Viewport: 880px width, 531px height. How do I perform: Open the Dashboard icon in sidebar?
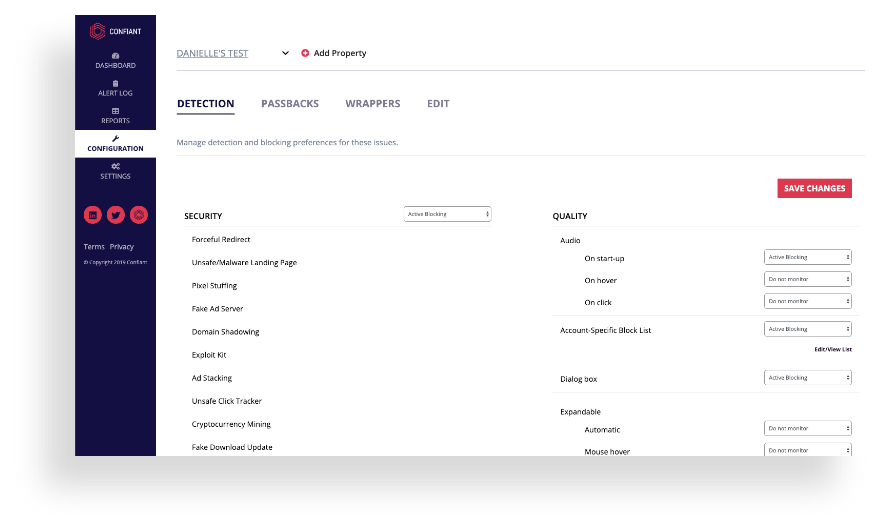pos(115,56)
